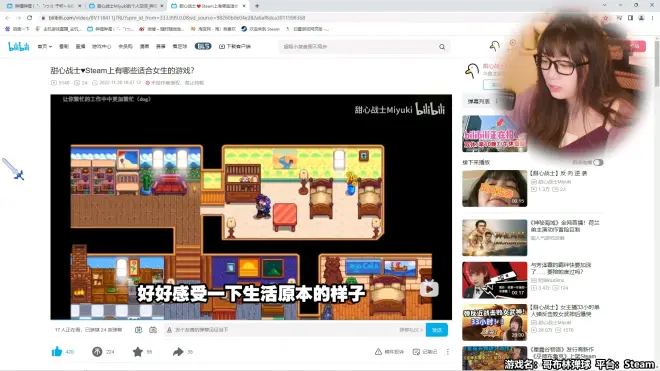
Task: Bookmark this page with the star icon
Action: pyautogui.click(x=605, y=18)
